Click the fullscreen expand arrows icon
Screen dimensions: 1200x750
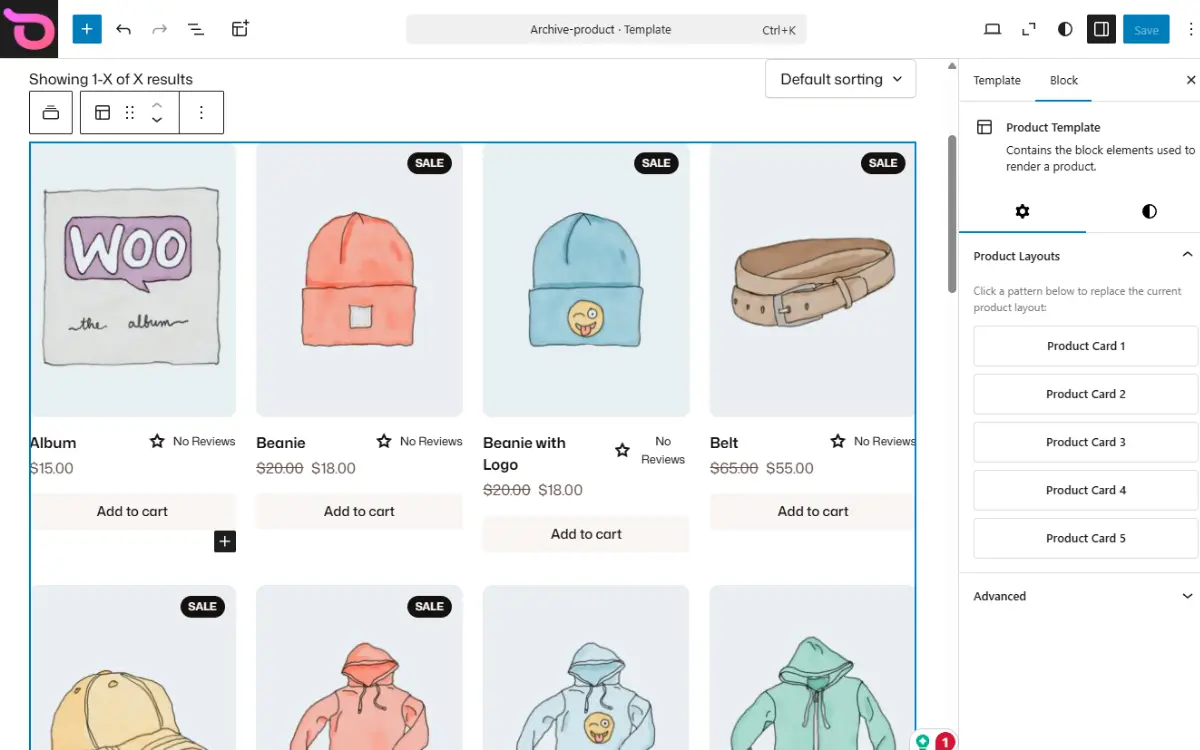1028,29
